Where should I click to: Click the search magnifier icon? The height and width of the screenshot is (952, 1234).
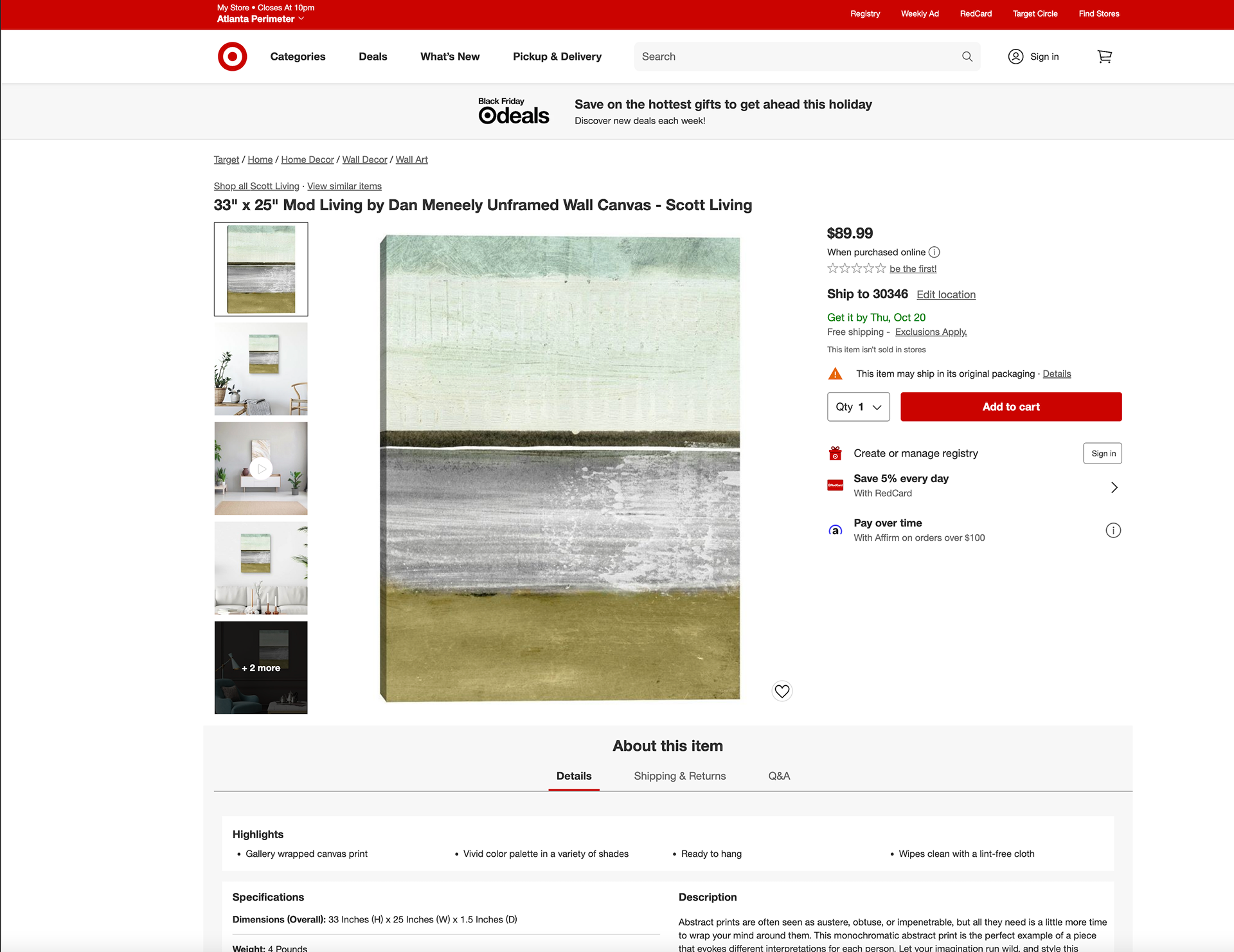967,57
